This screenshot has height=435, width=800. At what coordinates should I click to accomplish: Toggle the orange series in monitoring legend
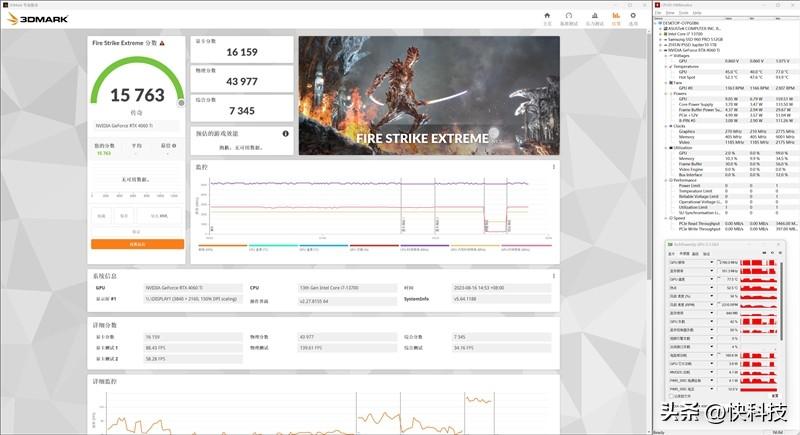click(222, 246)
